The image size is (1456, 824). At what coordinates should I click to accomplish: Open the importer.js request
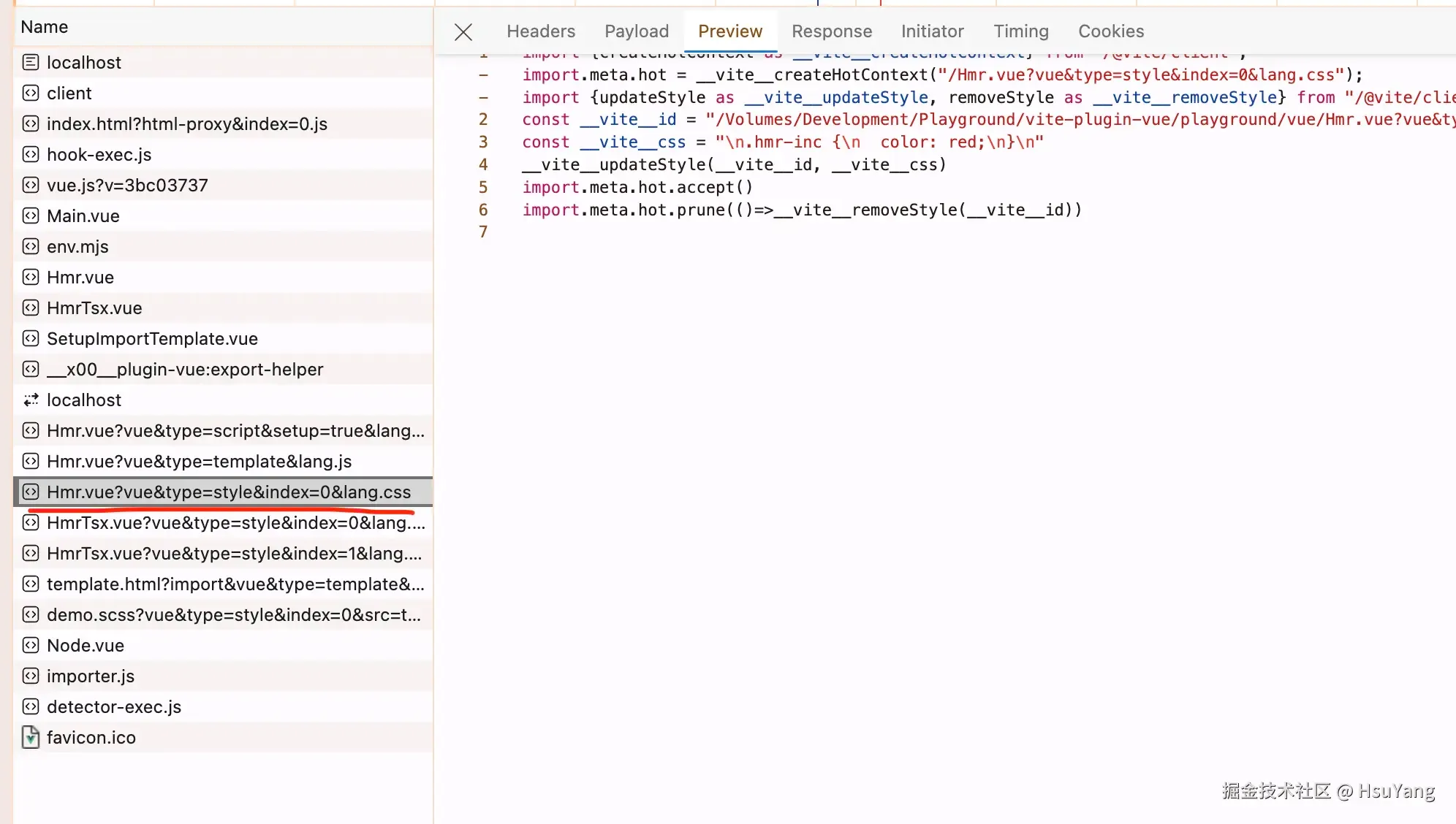[223, 676]
